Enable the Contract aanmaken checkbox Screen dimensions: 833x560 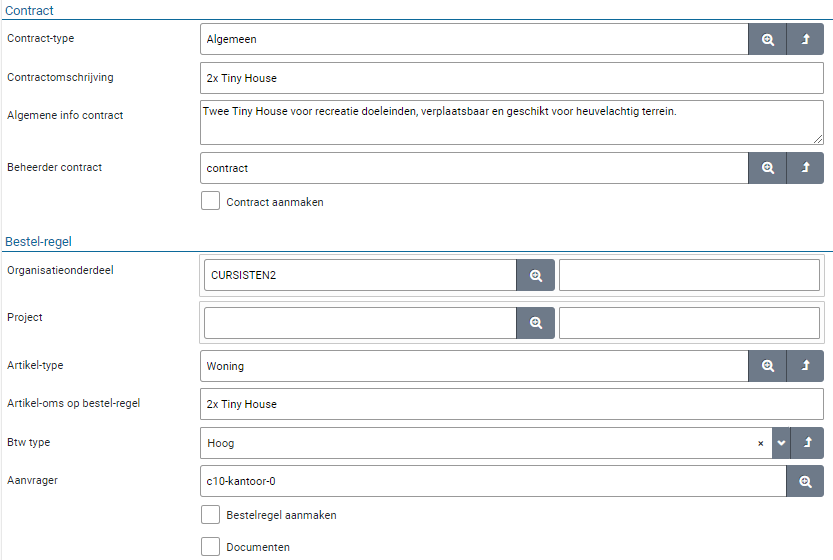pos(210,201)
